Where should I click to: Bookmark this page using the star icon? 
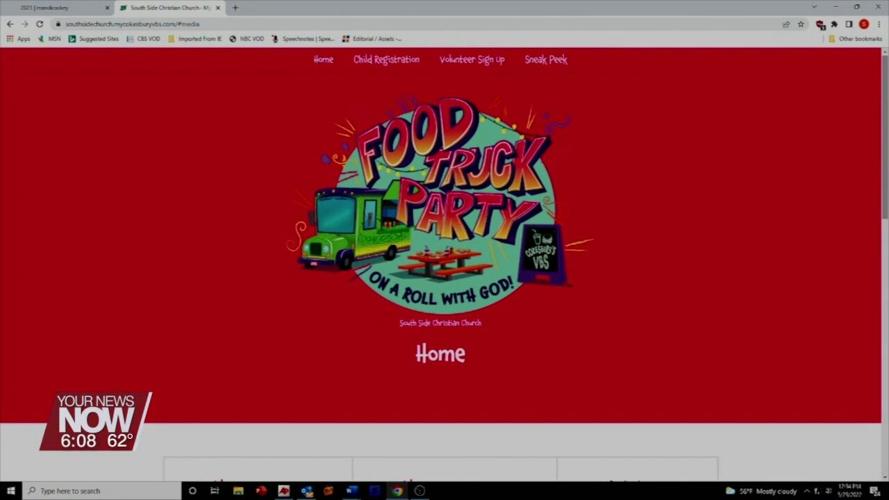click(801, 24)
